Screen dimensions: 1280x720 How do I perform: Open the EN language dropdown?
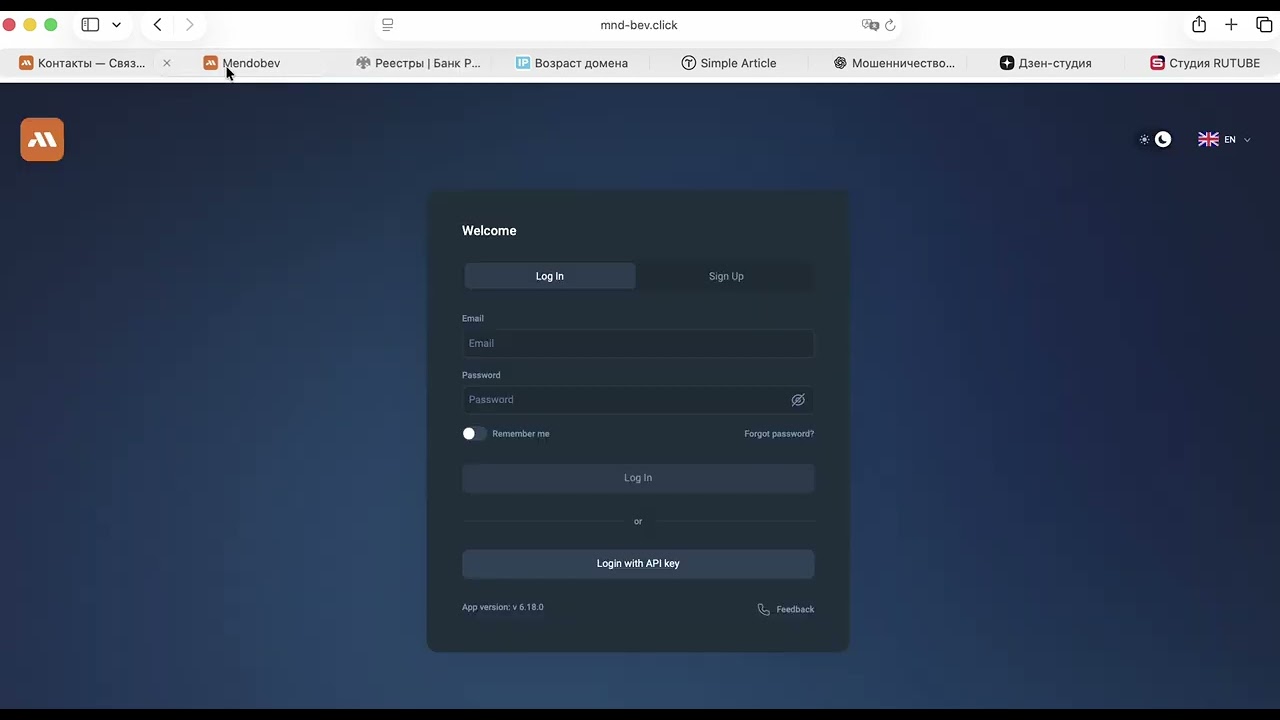1225,140
